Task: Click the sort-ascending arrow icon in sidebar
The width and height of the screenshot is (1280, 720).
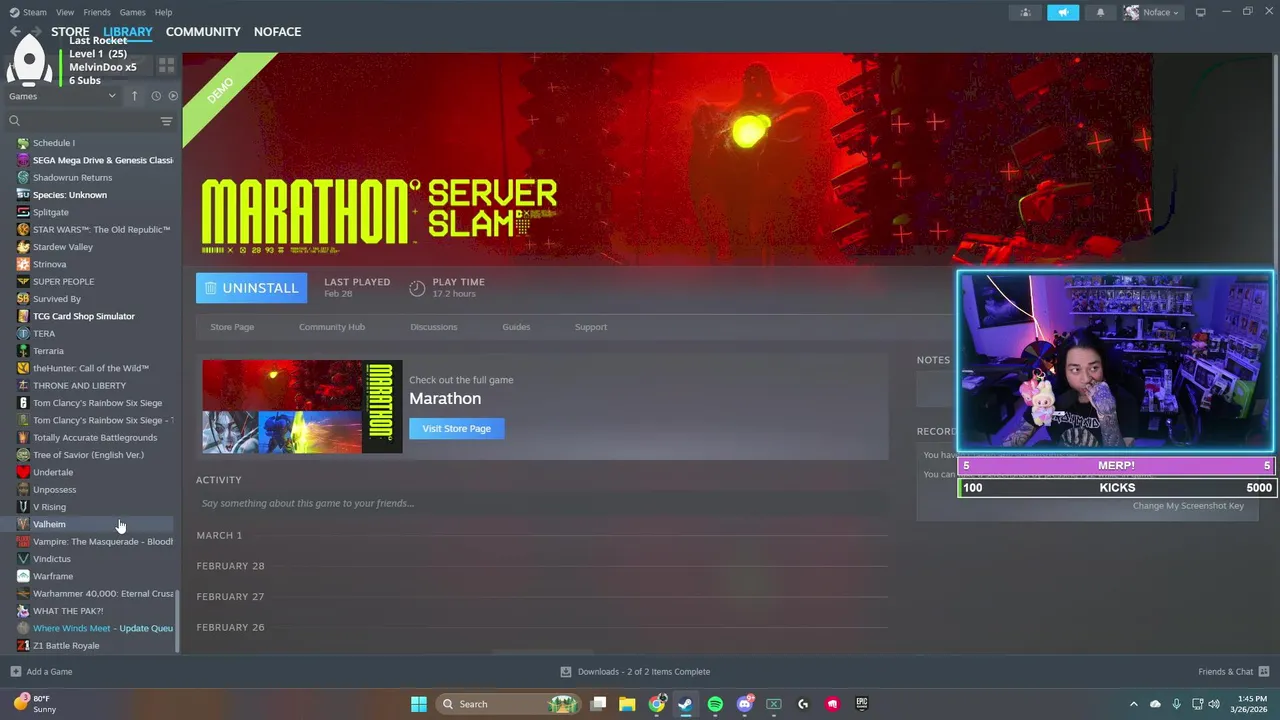Action: point(134,96)
